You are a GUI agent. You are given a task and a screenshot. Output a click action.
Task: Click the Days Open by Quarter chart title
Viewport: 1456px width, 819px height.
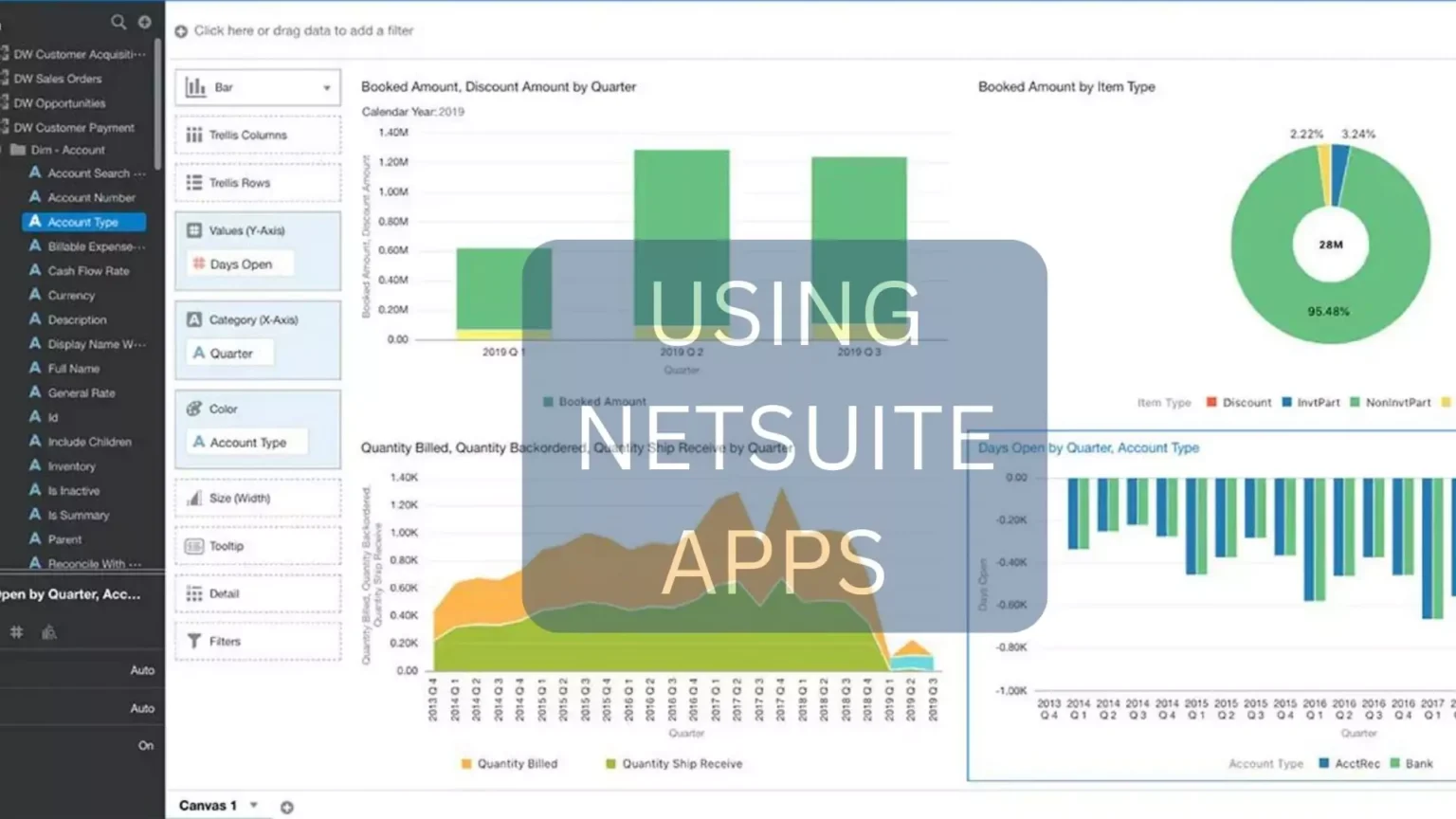1088,447
